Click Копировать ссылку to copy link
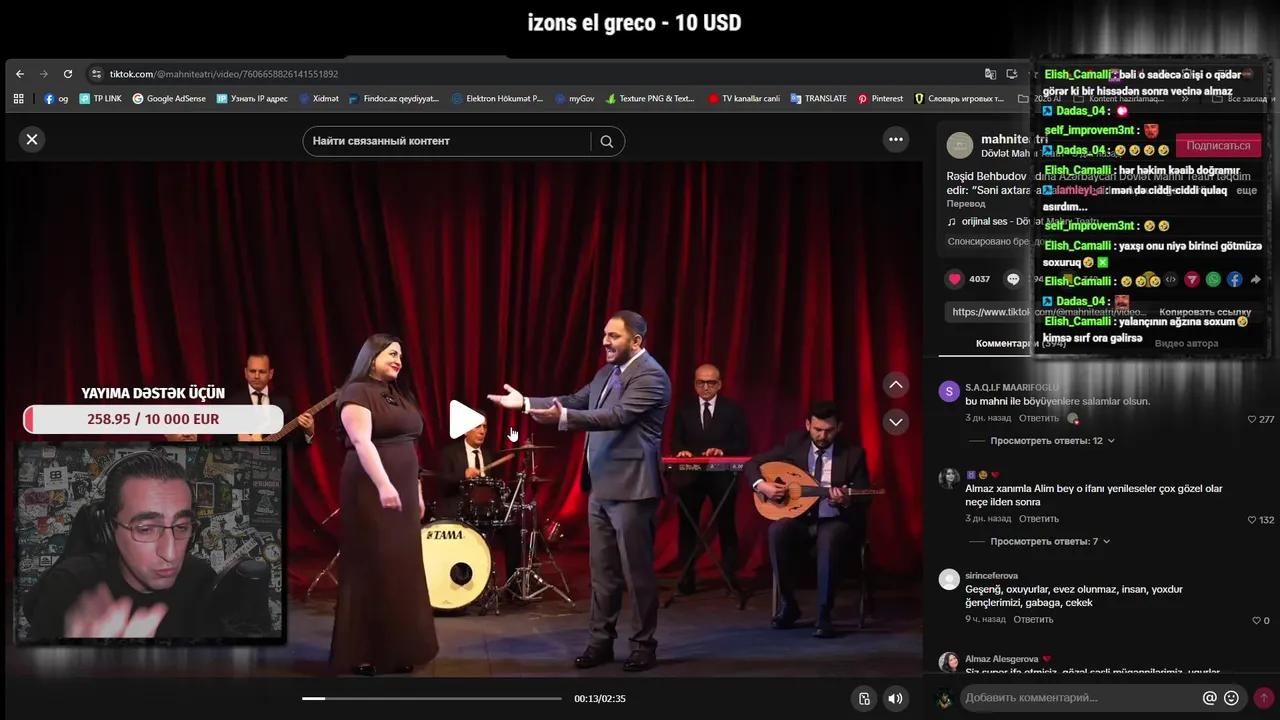 click(x=1205, y=312)
